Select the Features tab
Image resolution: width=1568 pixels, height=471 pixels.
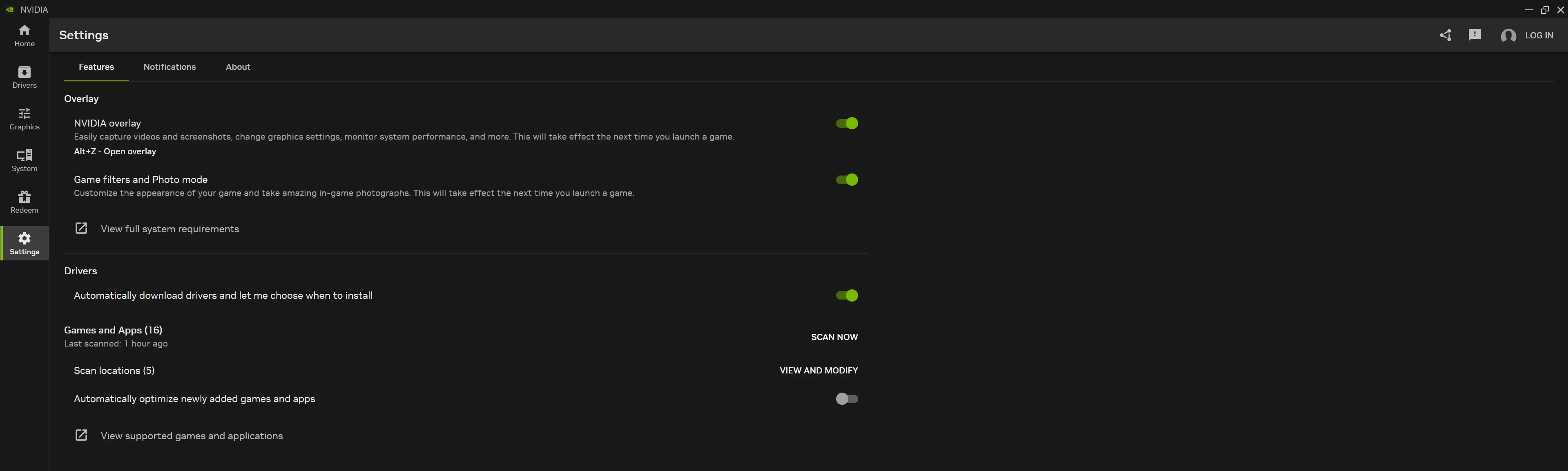pyautogui.click(x=96, y=67)
